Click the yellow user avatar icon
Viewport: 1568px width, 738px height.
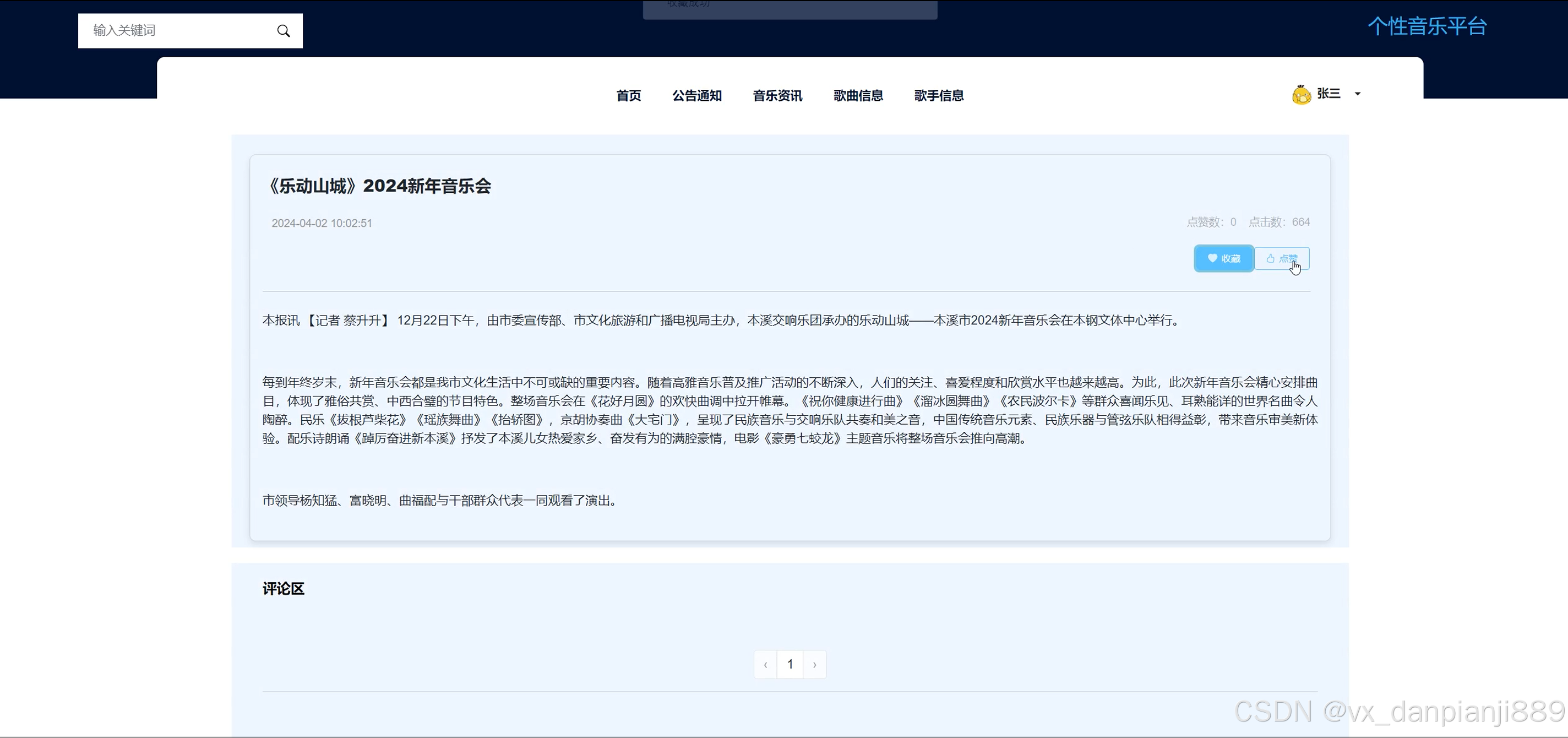[1301, 95]
